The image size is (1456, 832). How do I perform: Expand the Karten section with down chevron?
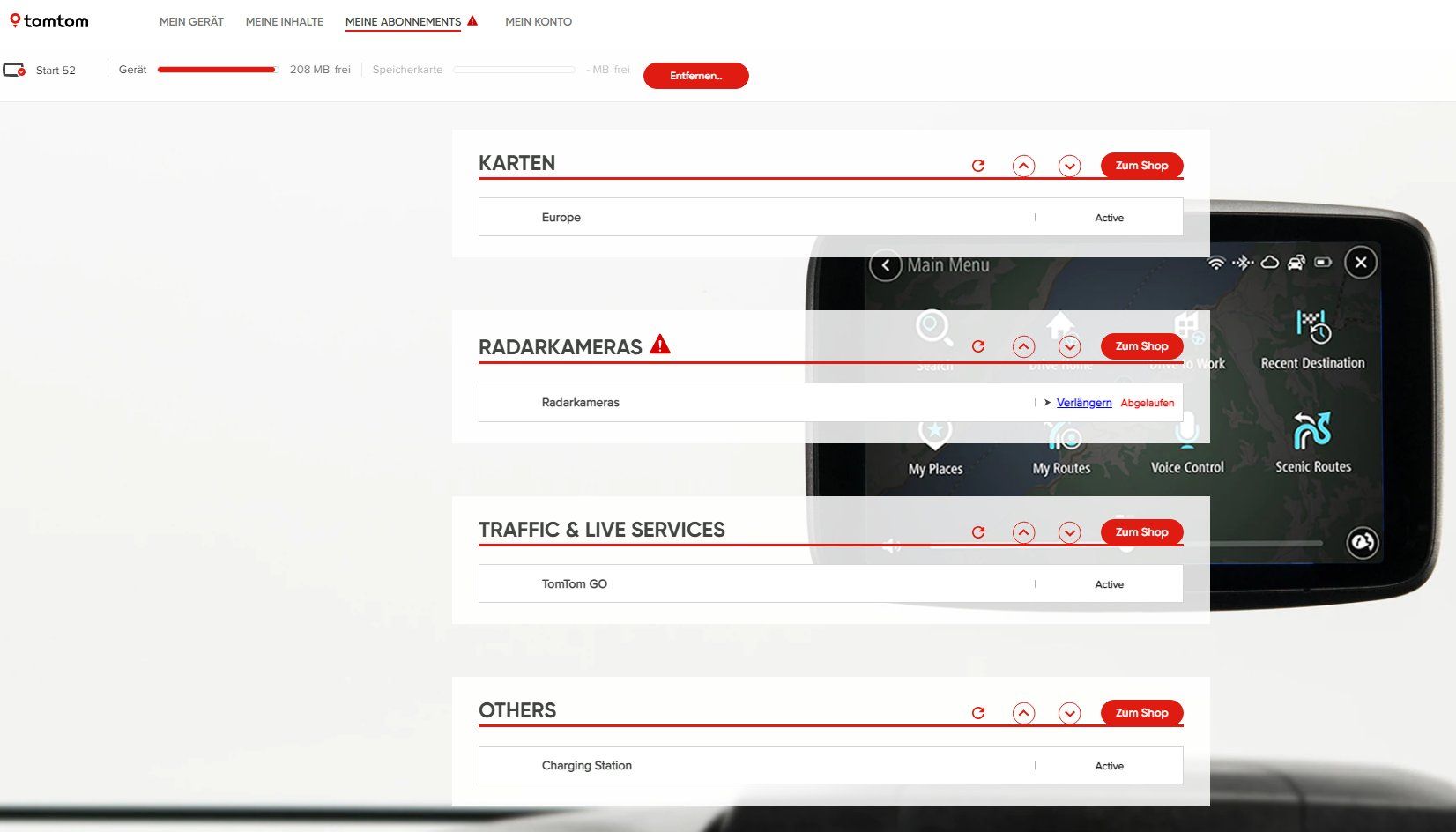(1069, 166)
